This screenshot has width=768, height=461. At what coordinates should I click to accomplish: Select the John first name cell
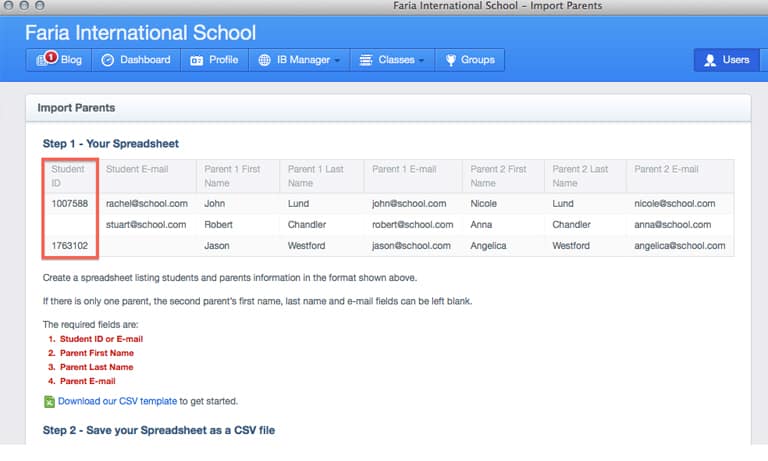(215, 204)
